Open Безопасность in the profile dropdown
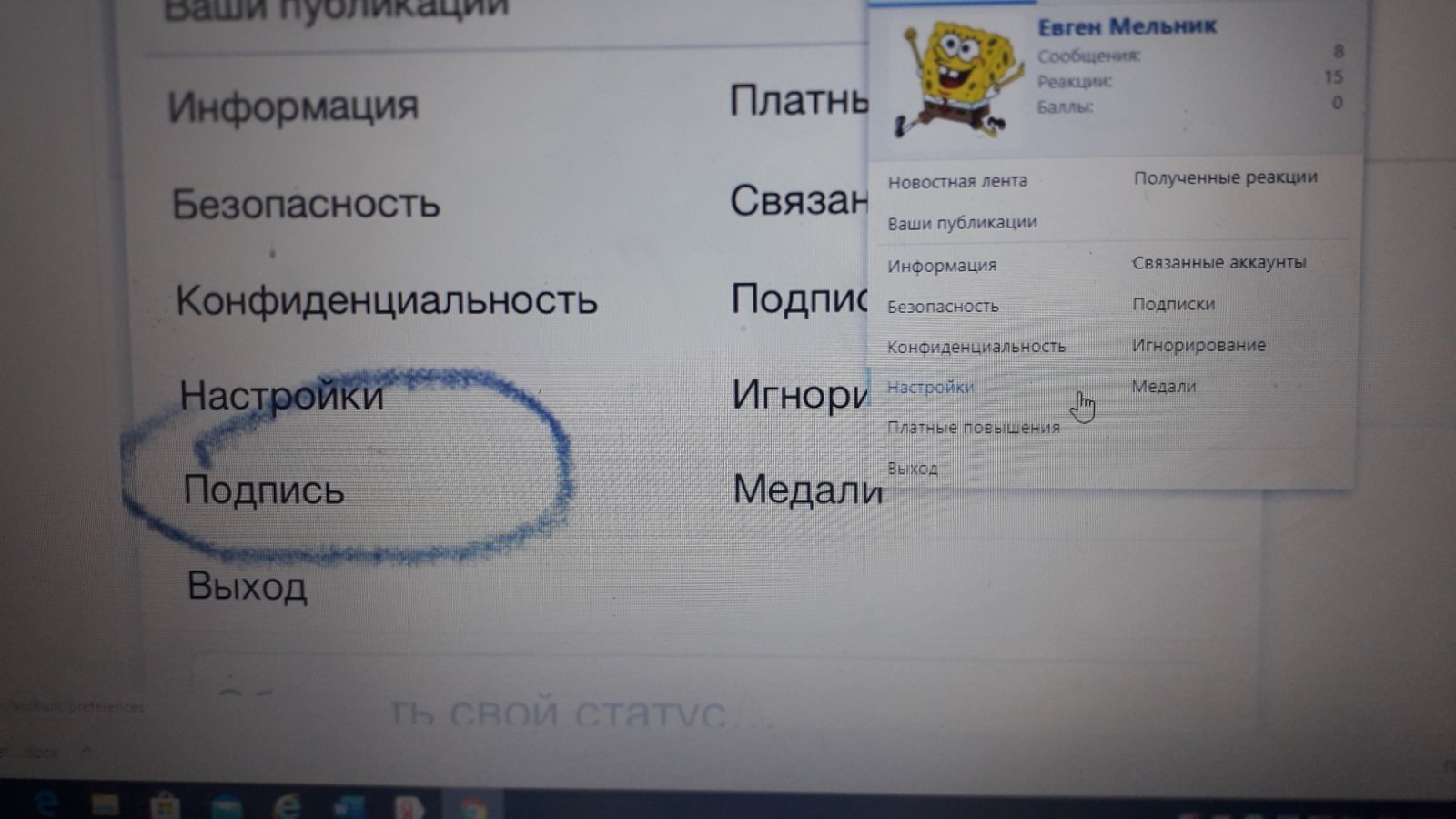This screenshot has width=1456, height=819. pos(943,307)
